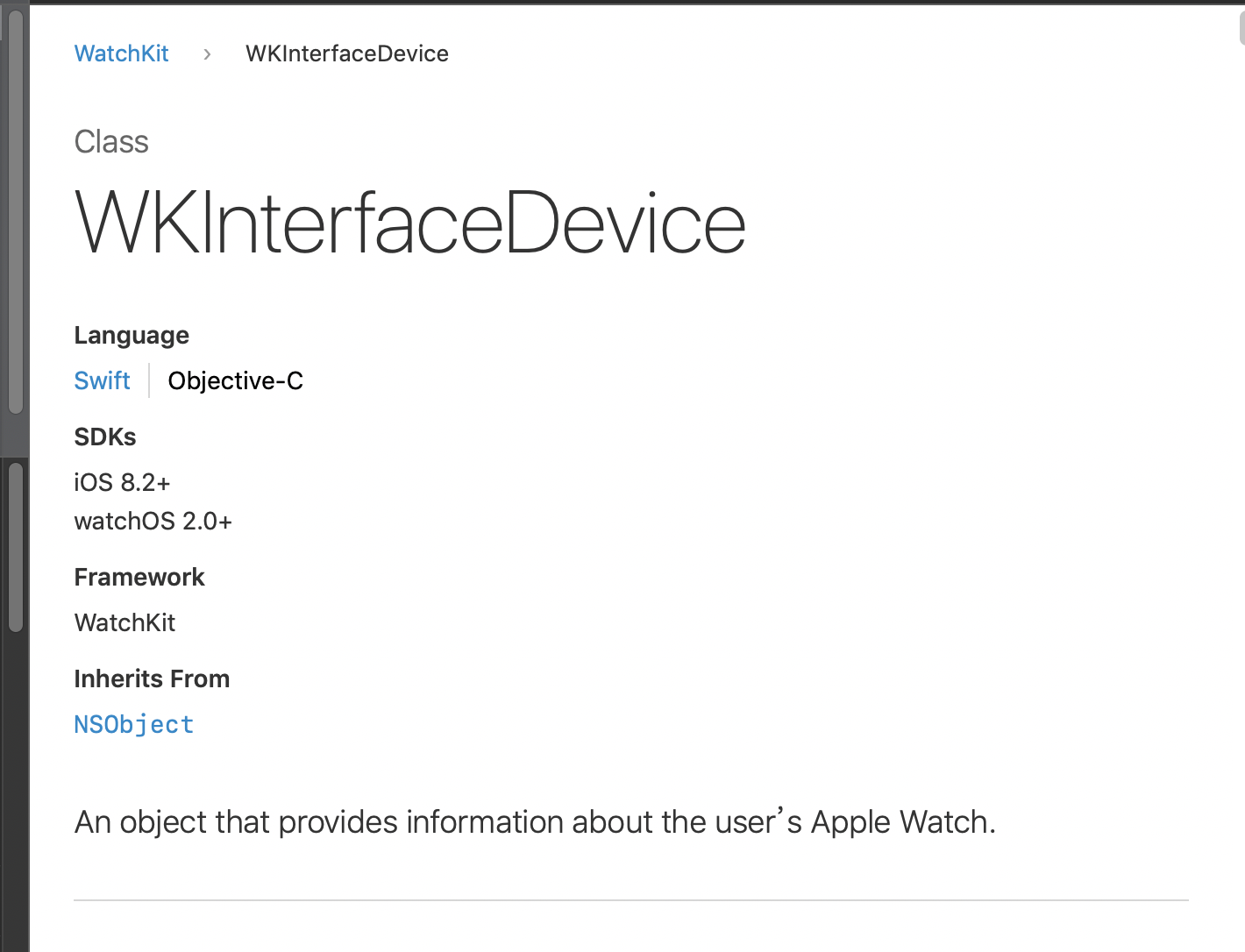Click the Language section heading
Viewport: 1245px width, 952px height.
(x=132, y=335)
